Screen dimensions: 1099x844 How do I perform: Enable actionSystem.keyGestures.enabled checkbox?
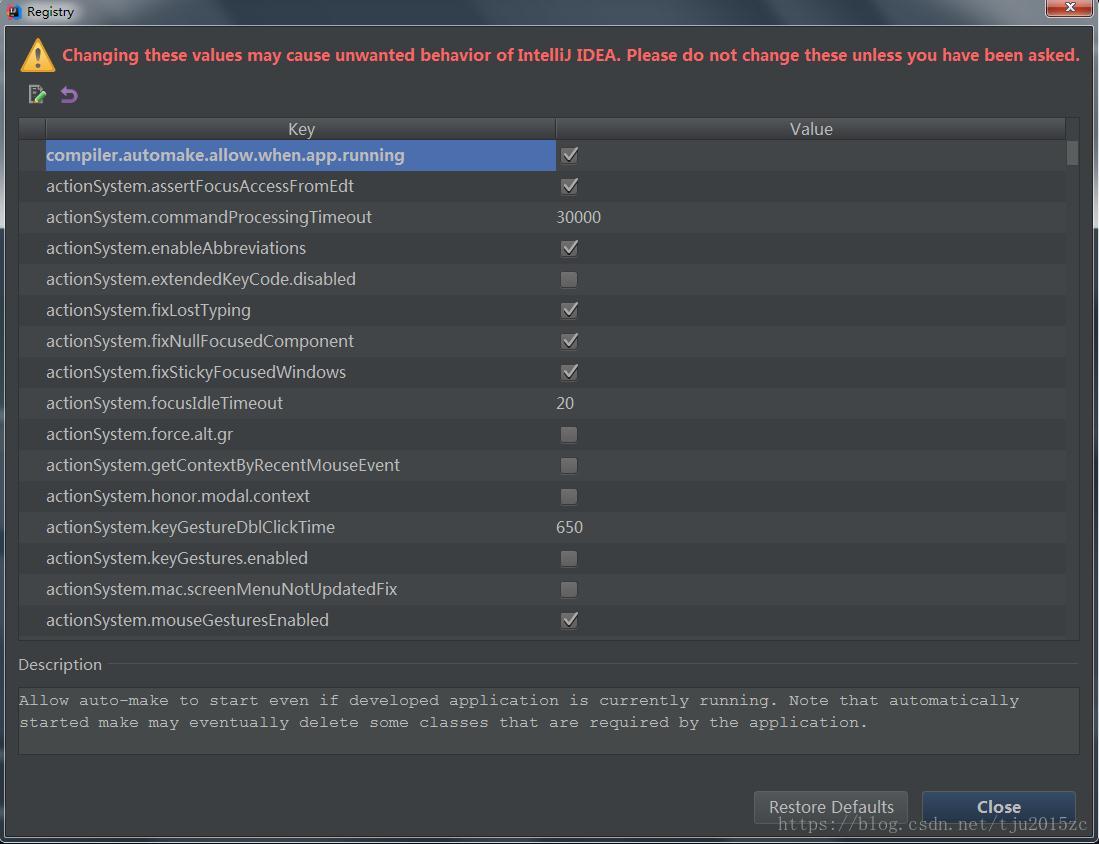click(569, 558)
